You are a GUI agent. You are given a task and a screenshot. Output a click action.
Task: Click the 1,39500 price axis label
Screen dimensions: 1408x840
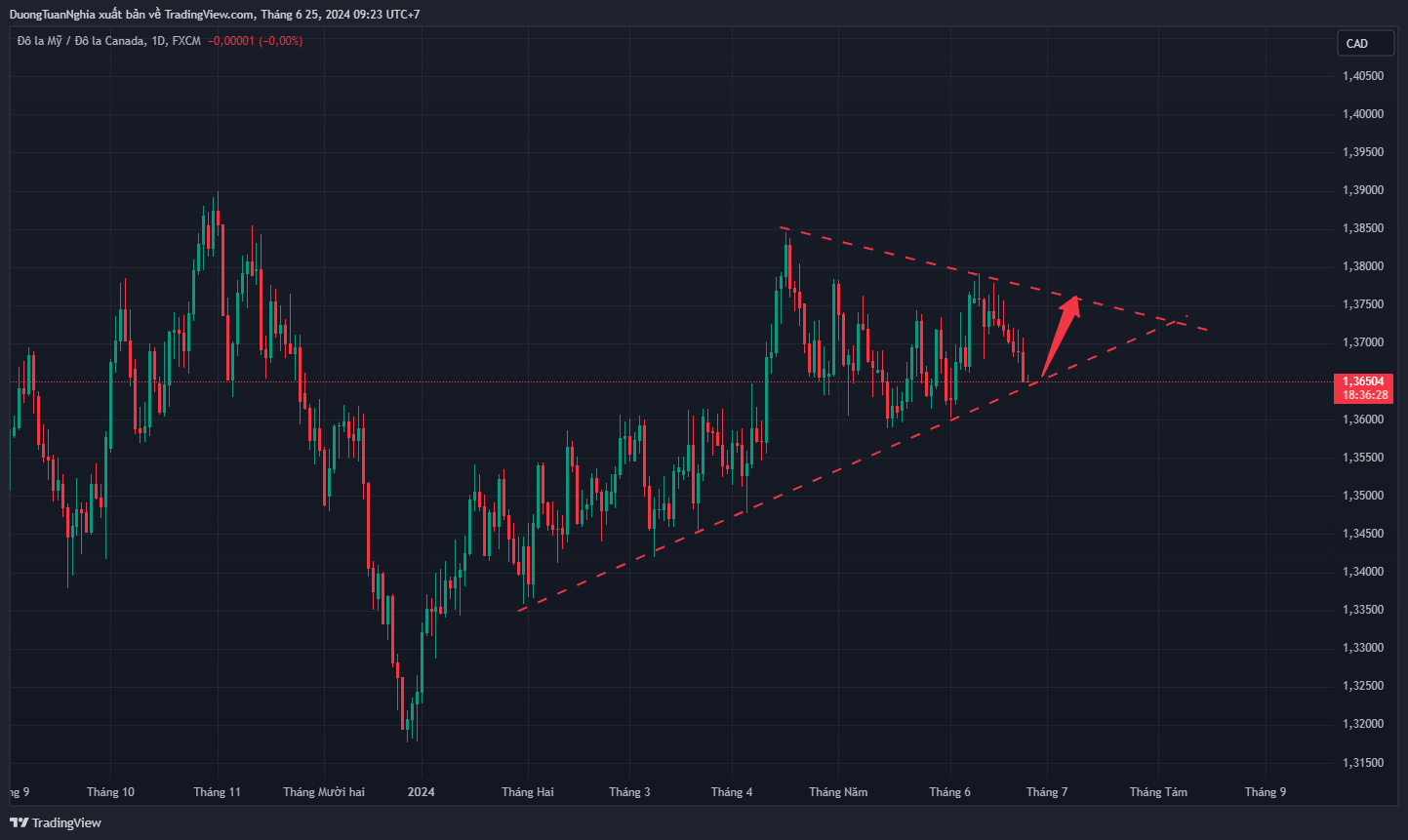click(1363, 152)
